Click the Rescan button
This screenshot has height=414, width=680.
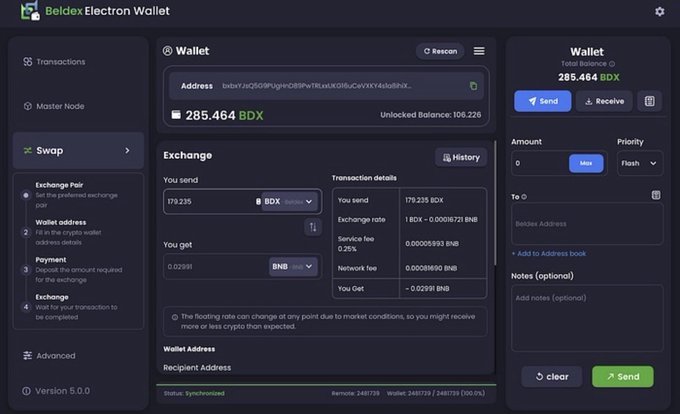[440, 51]
